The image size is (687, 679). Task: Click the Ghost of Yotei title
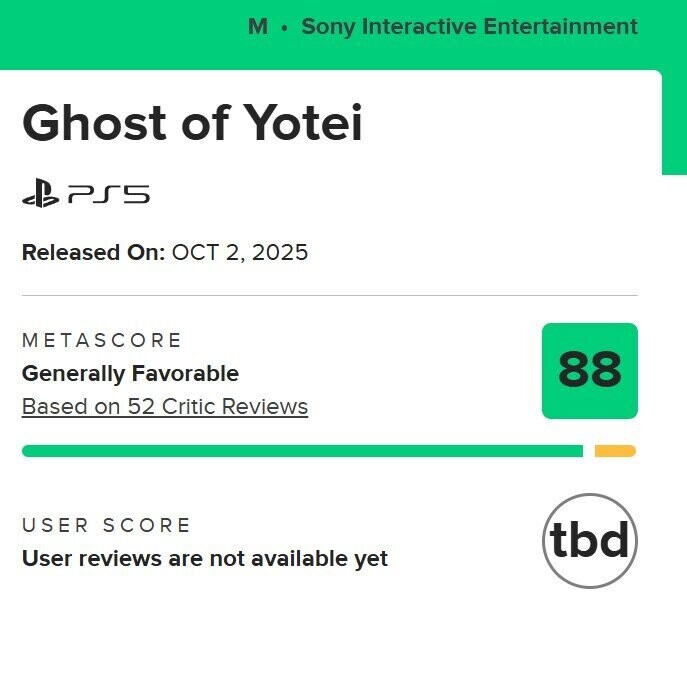click(192, 123)
